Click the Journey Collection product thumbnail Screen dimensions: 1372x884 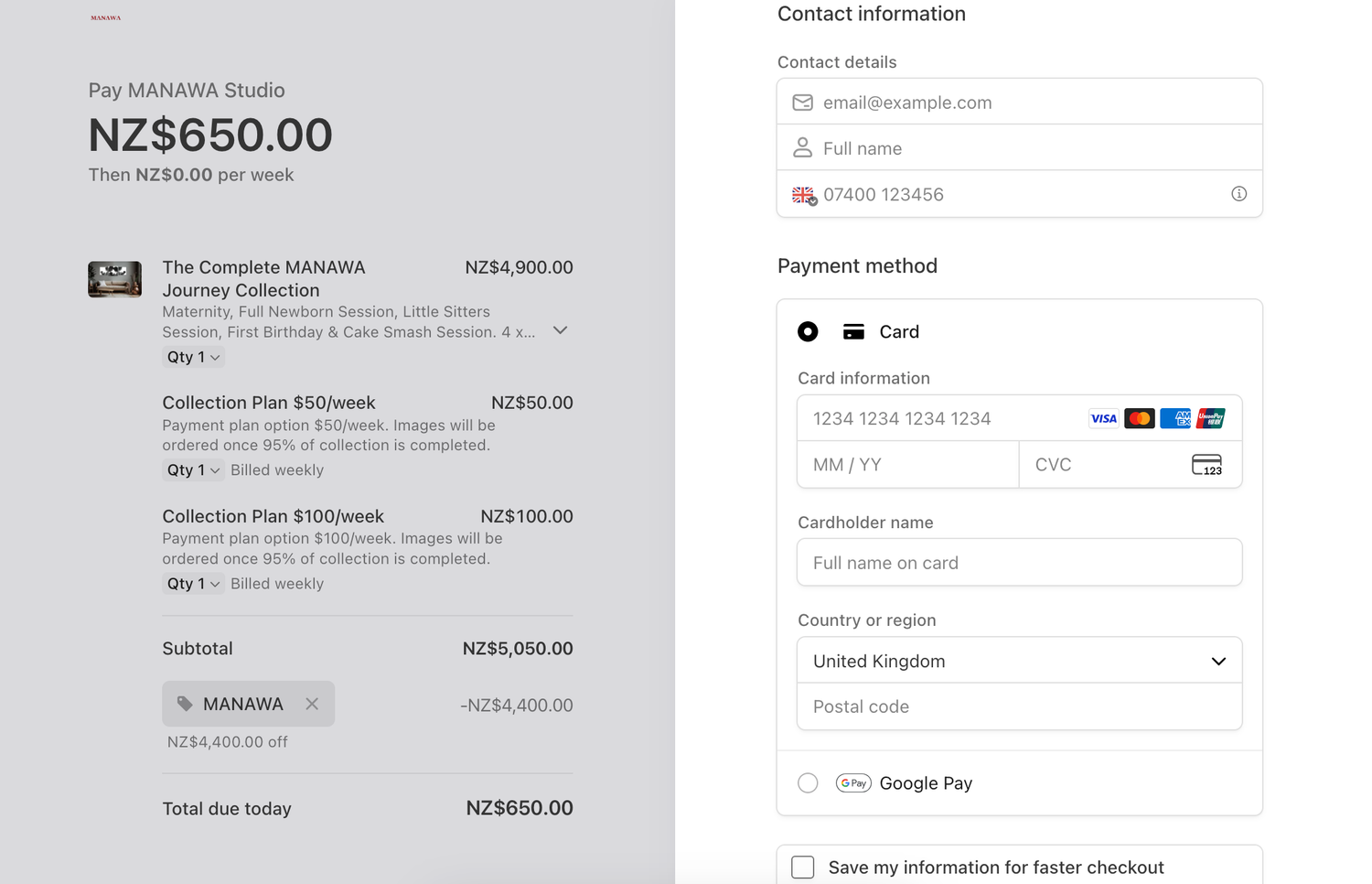click(x=114, y=279)
